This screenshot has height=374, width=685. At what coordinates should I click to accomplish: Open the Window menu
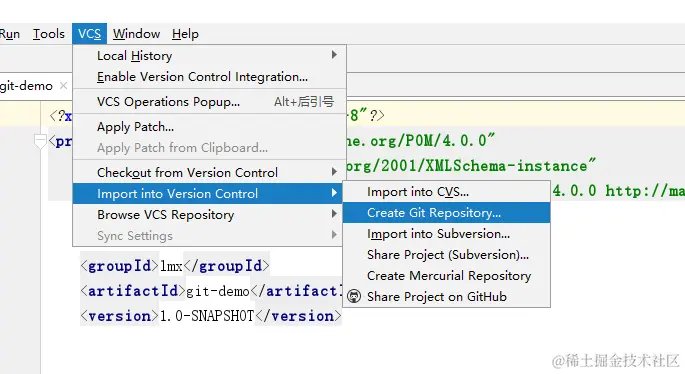pyautogui.click(x=136, y=34)
